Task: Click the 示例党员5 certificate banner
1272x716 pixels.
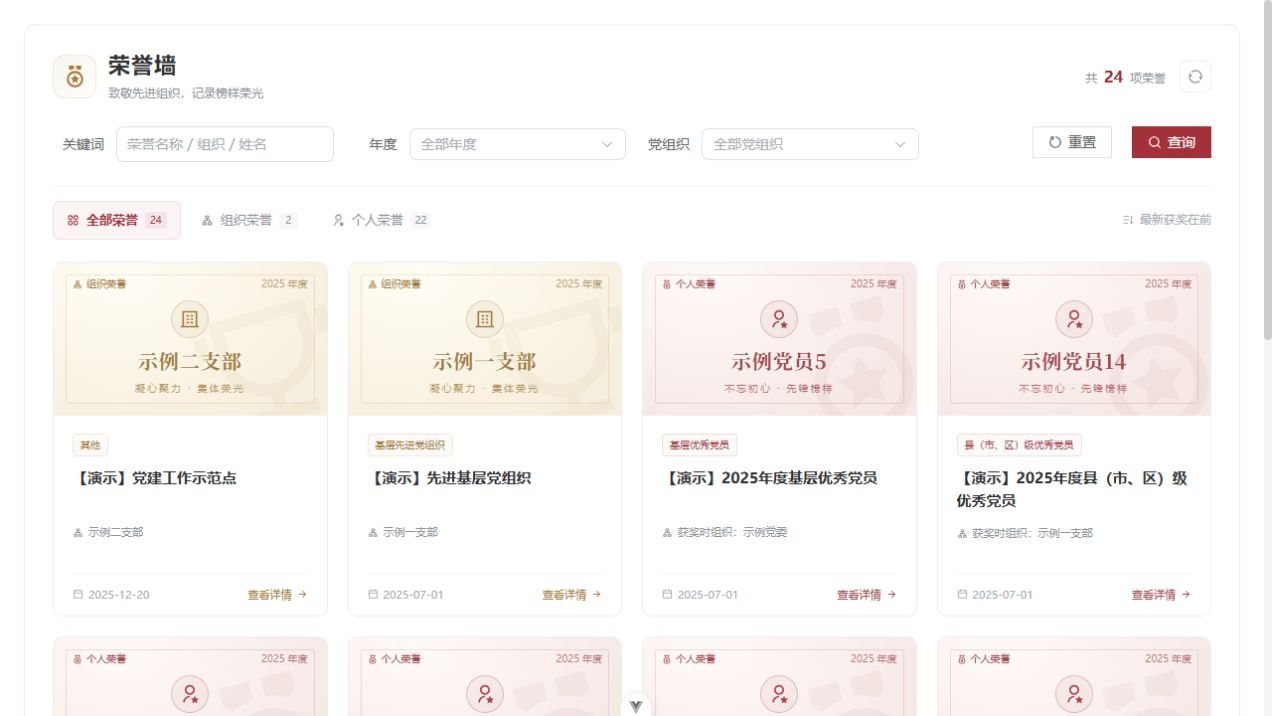Action: coord(779,339)
